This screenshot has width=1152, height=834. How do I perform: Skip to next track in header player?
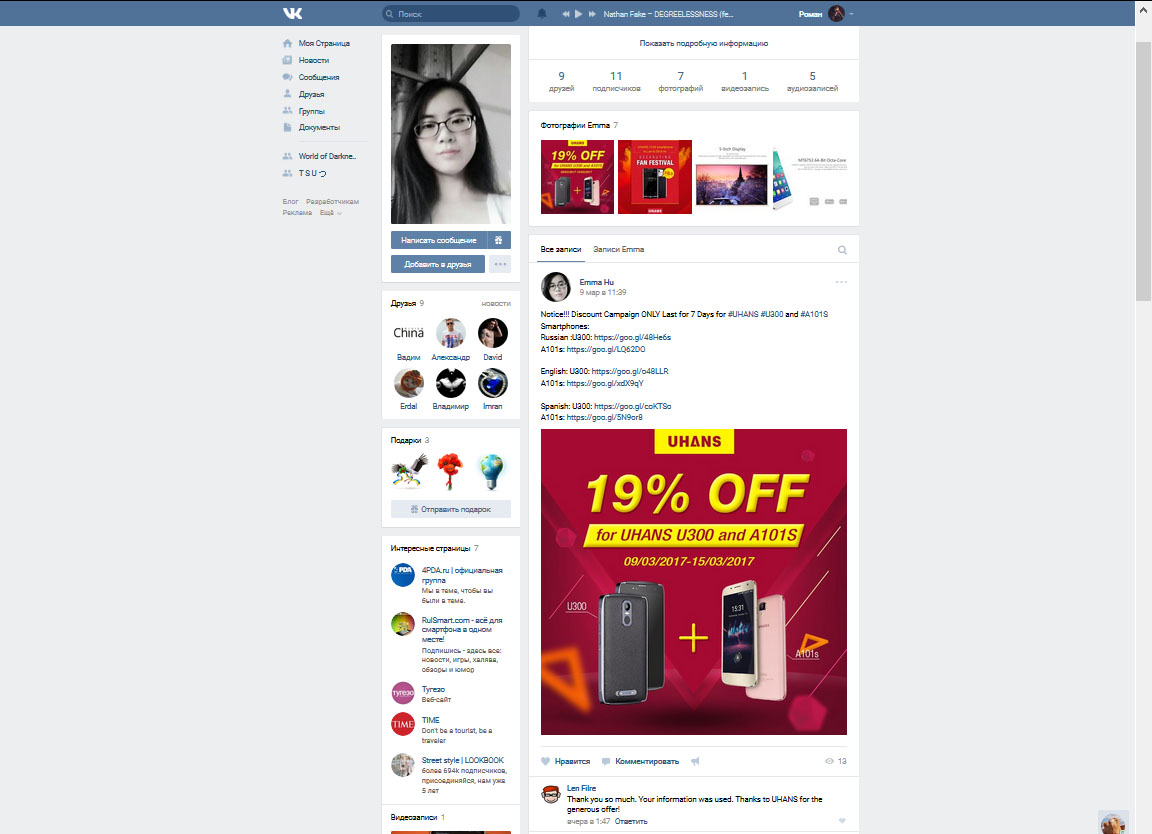591,13
